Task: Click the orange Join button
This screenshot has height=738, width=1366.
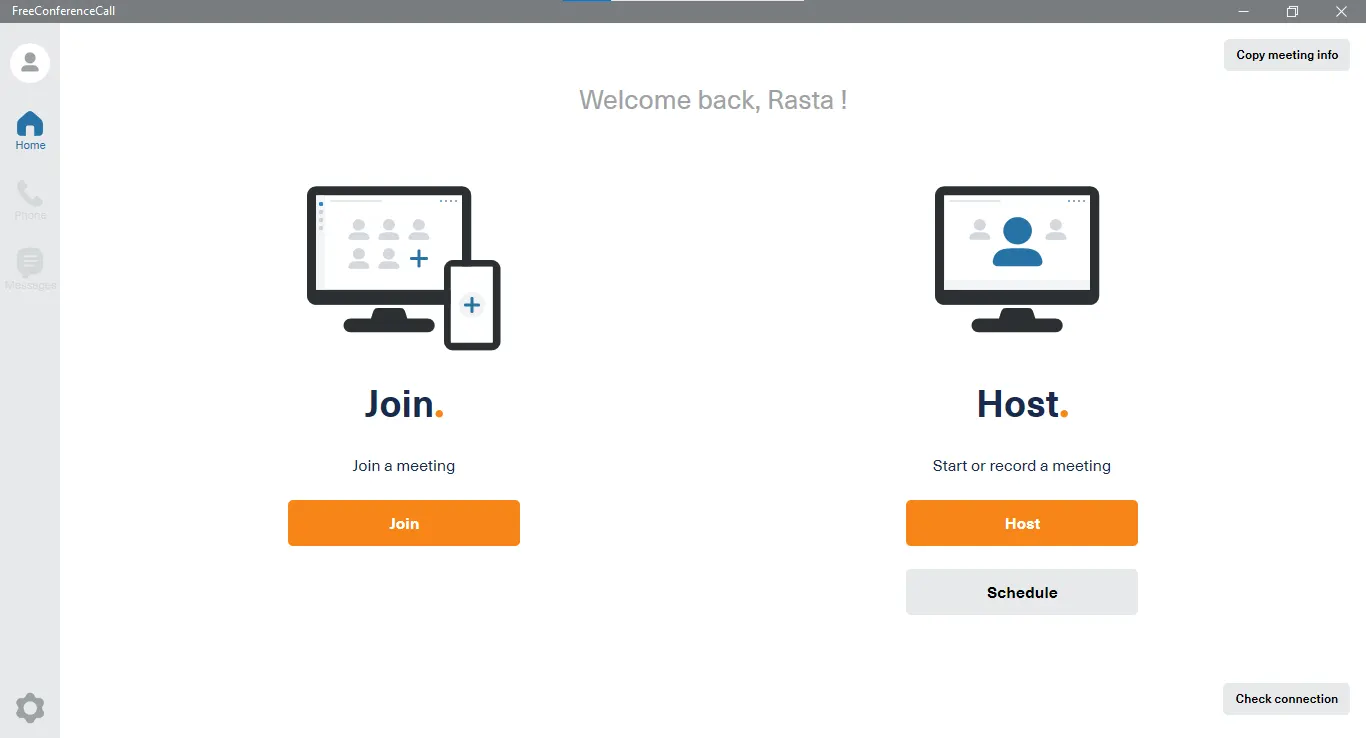Action: click(x=404, y=523)
